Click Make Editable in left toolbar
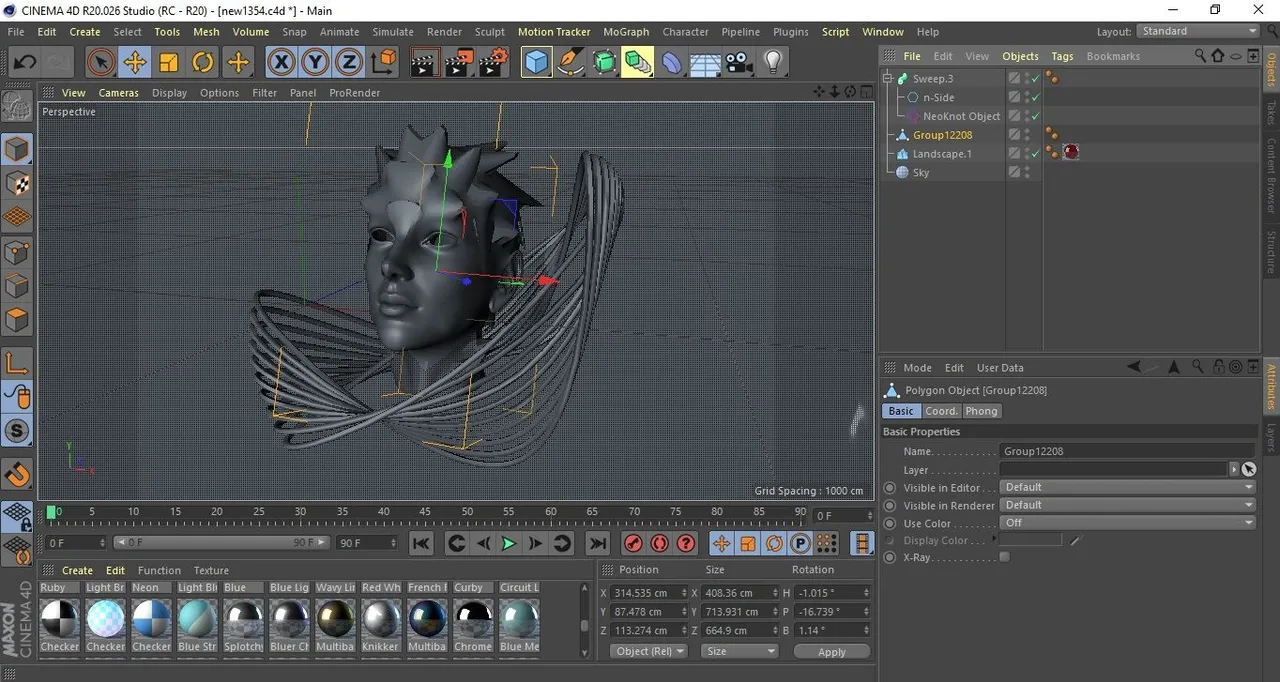 (17, 106)
